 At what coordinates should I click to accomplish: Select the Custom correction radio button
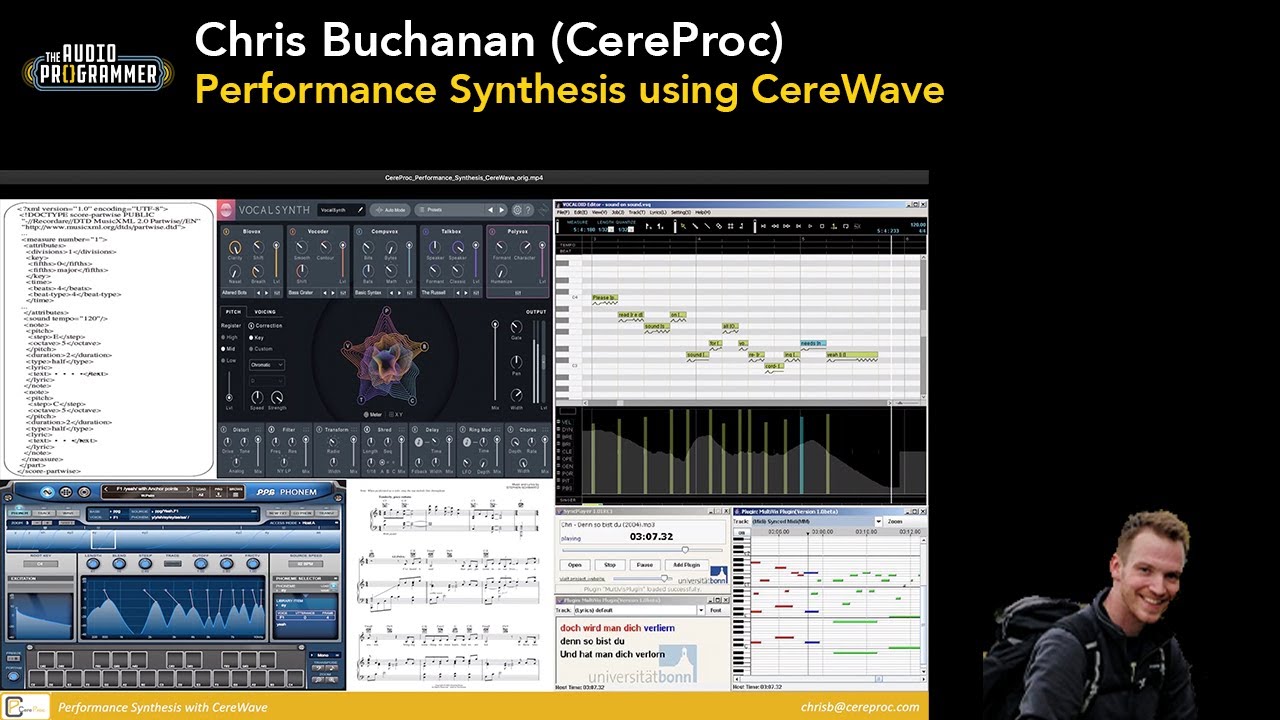(x=251, y=349)
